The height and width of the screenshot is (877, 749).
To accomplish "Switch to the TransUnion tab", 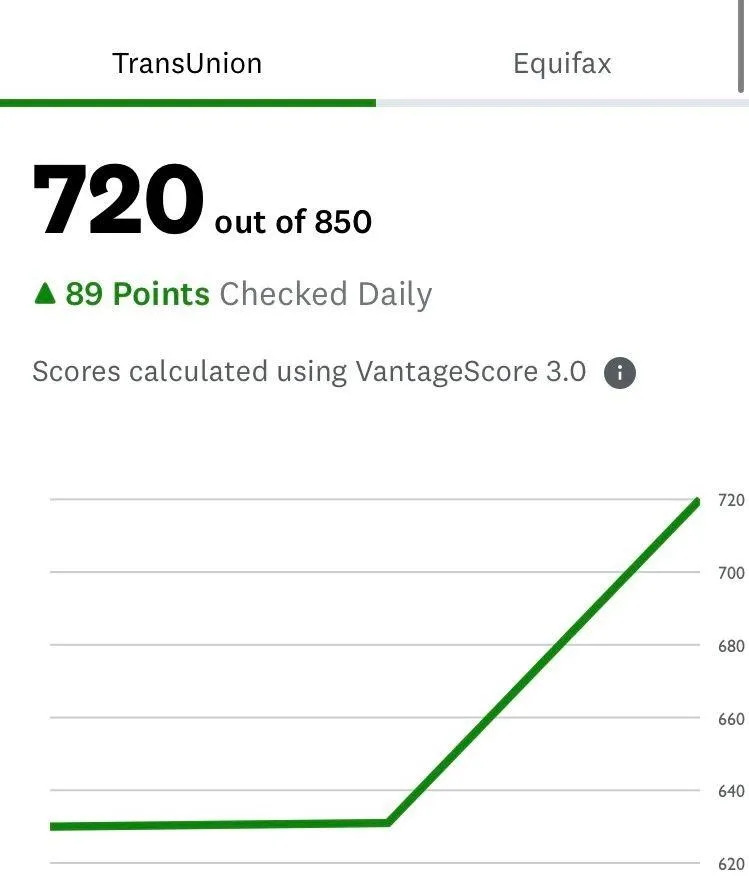I will click(x=187, y=63).
